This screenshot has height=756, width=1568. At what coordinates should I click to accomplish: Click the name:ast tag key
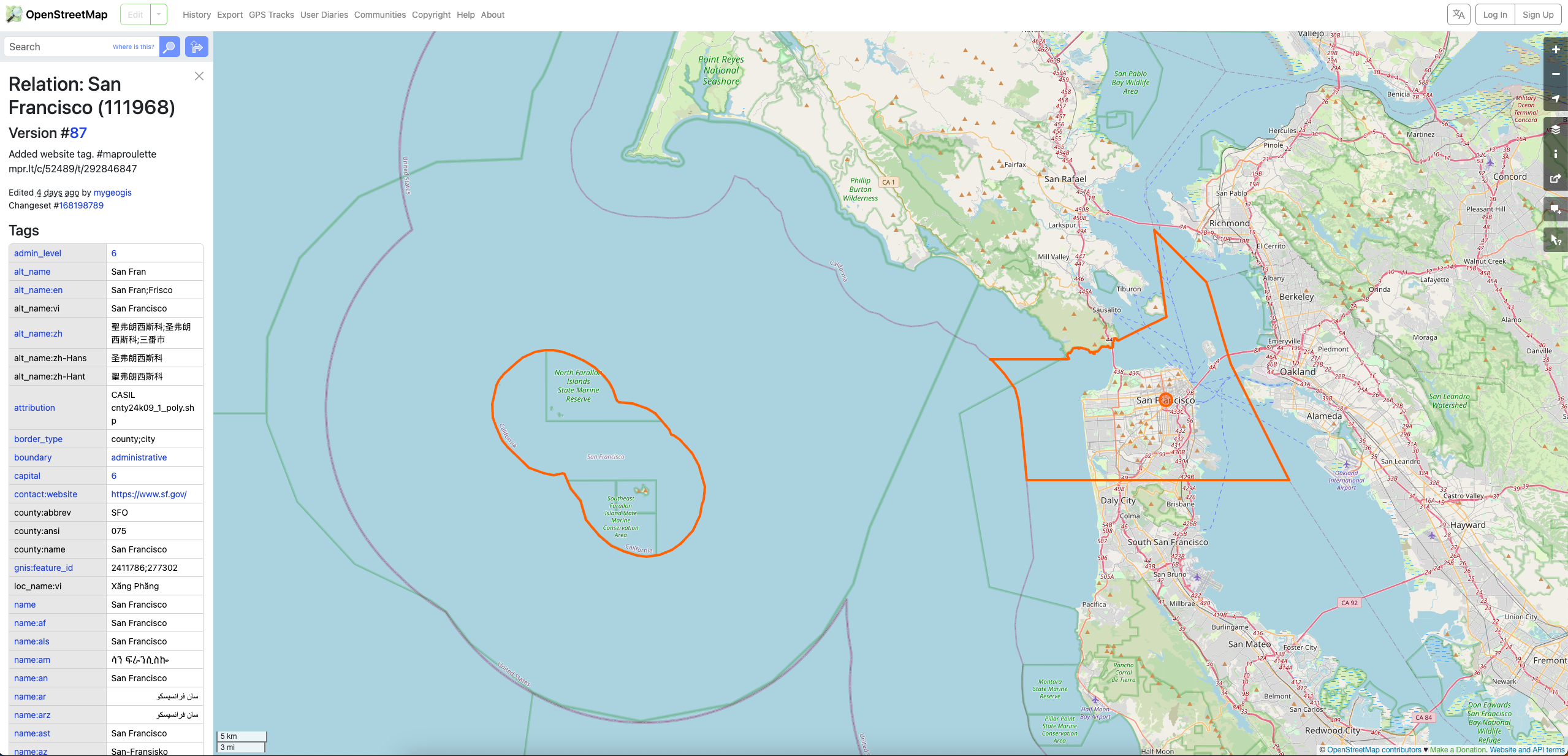click(x=32, y=733)
